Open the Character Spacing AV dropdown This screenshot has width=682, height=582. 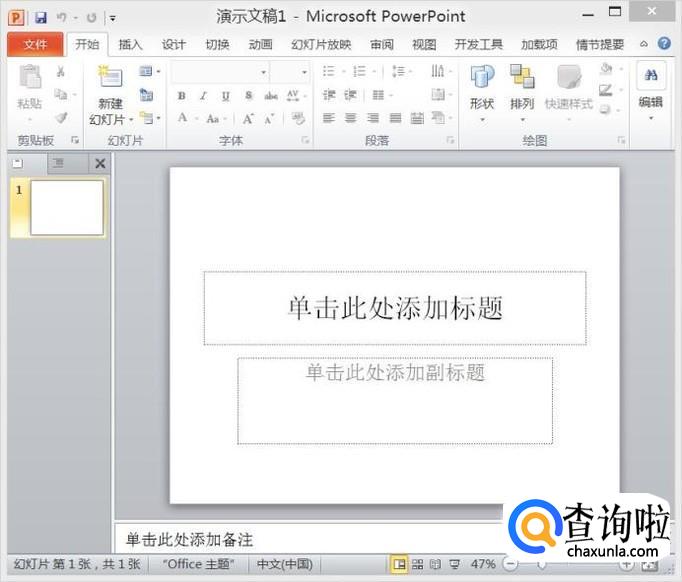(x=297, y=96)
